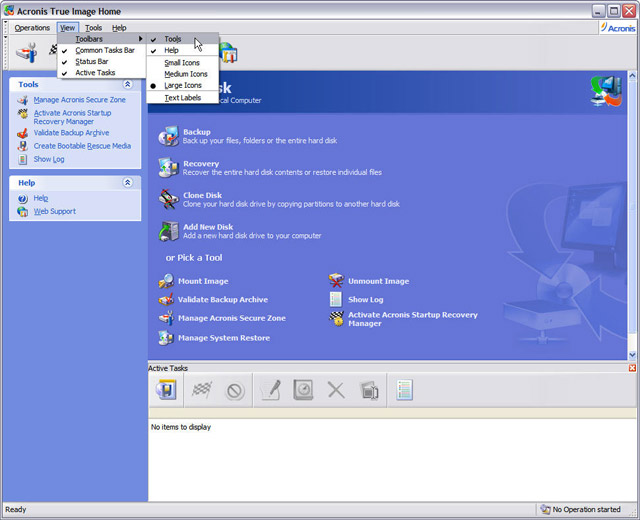Start Backup from the main panel text
This screenshot has height=520, width=640.
197,132
